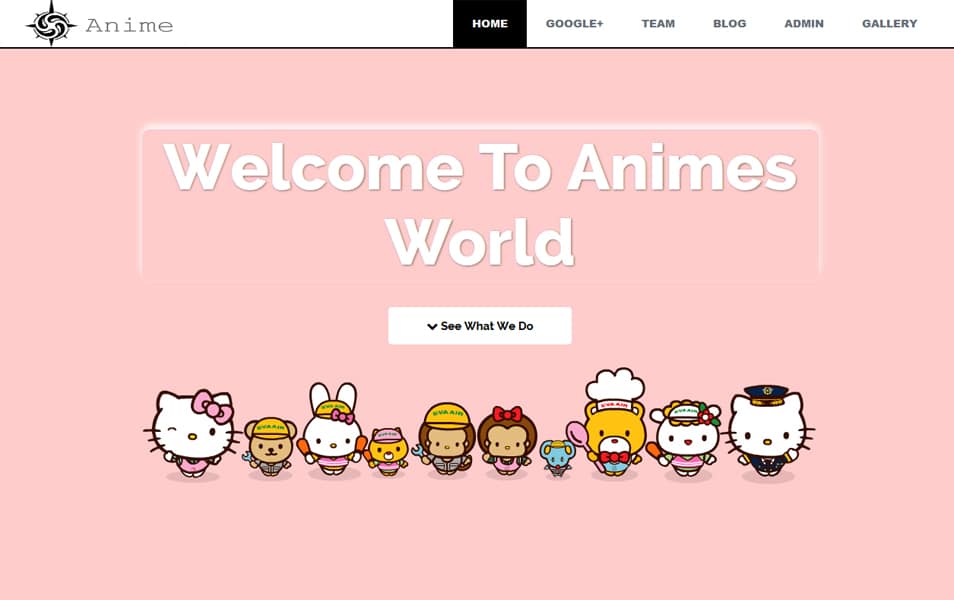
Task: Click the See What We Do button
Action: coord(480,325)
